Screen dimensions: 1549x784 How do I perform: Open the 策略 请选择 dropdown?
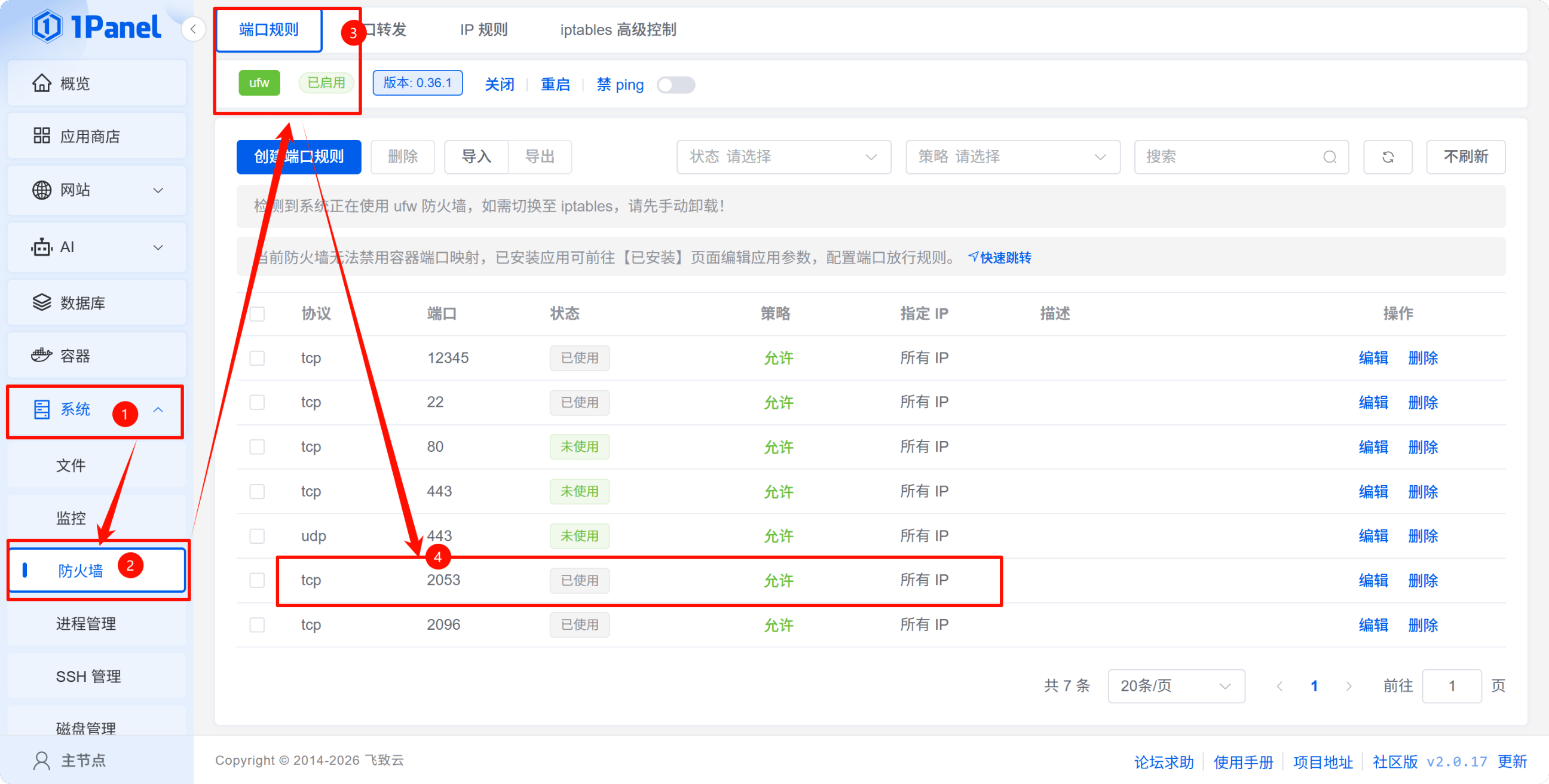pos(1012,157)
